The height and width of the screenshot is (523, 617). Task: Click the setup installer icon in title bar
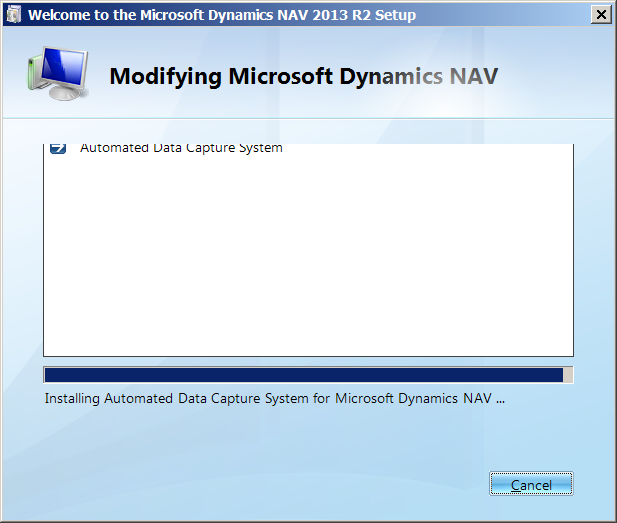point(13,15)
